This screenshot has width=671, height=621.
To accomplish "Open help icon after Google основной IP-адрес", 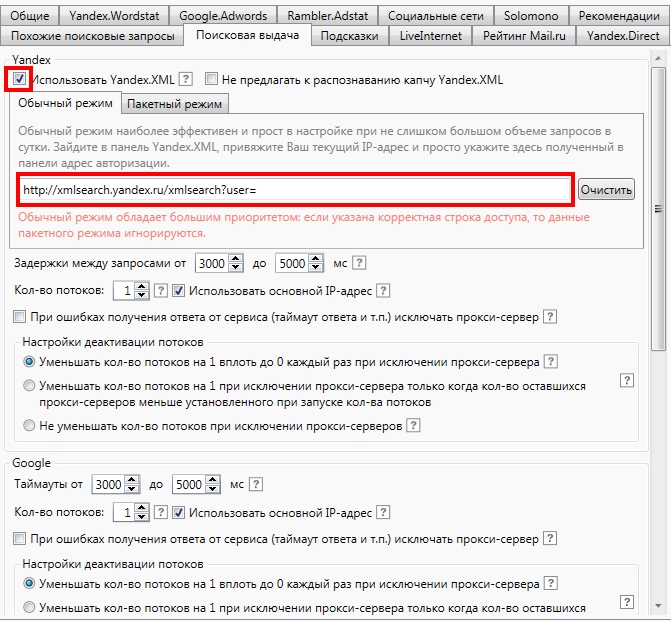I will [383, 512].
